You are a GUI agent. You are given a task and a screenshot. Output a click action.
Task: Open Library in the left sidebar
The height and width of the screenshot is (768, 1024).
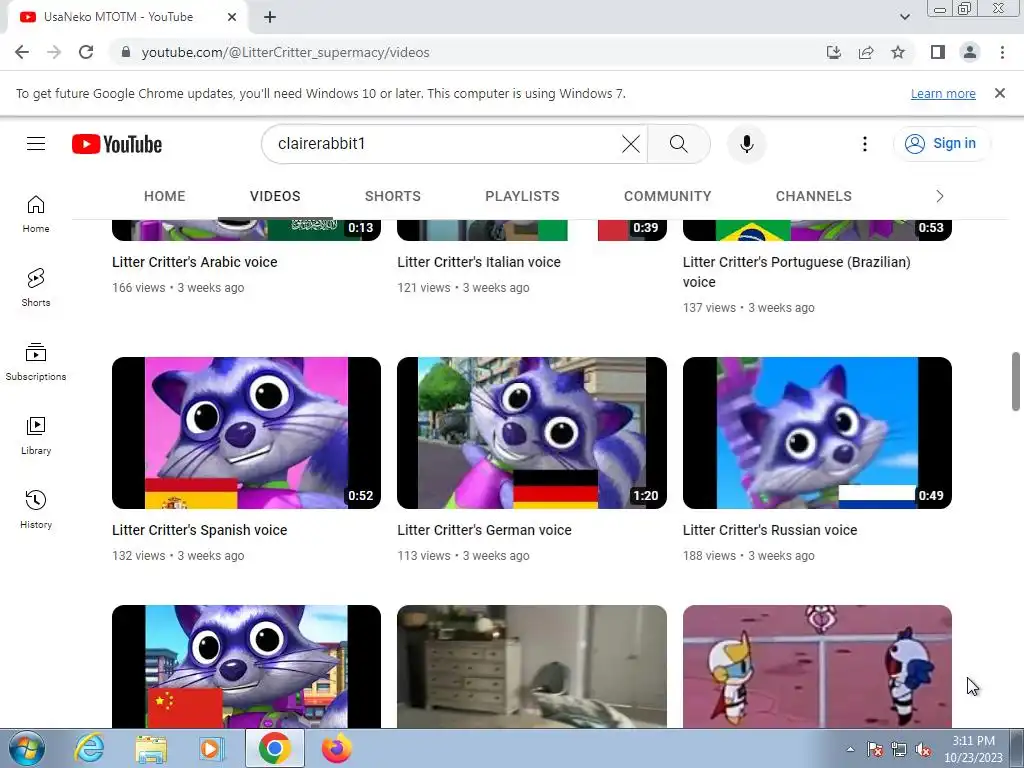pos(36,436)
